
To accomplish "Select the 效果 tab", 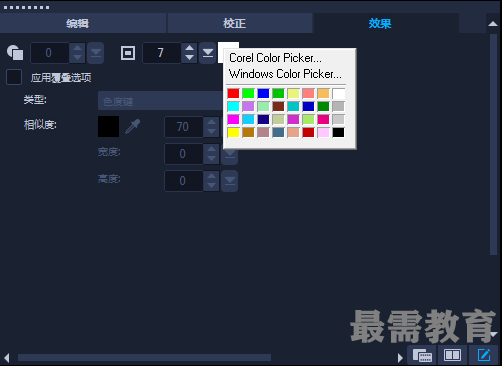I will [386, 23].
